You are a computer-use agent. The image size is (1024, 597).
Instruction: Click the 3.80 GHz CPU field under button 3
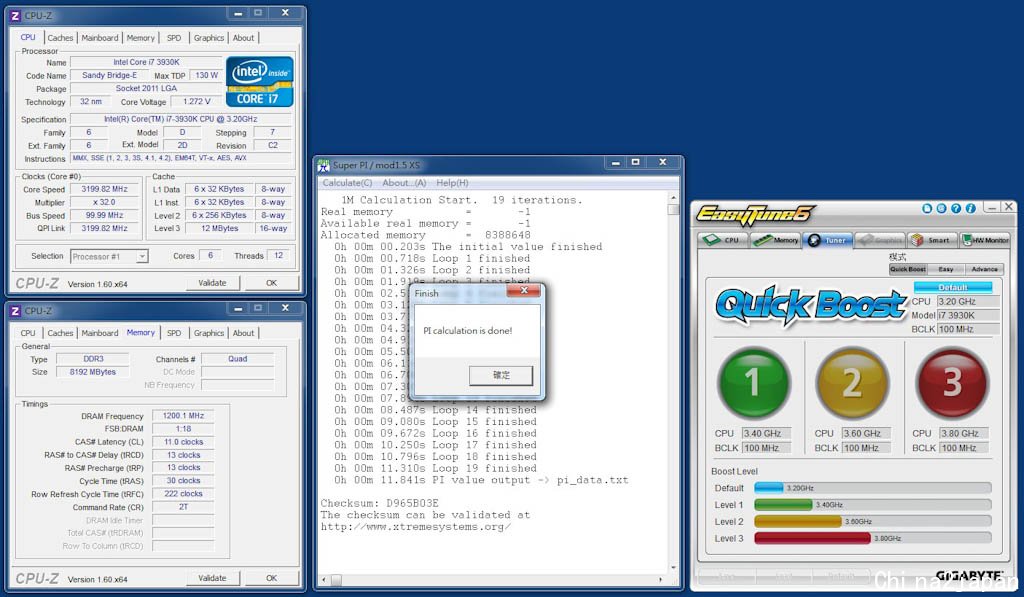coord(963,434)
